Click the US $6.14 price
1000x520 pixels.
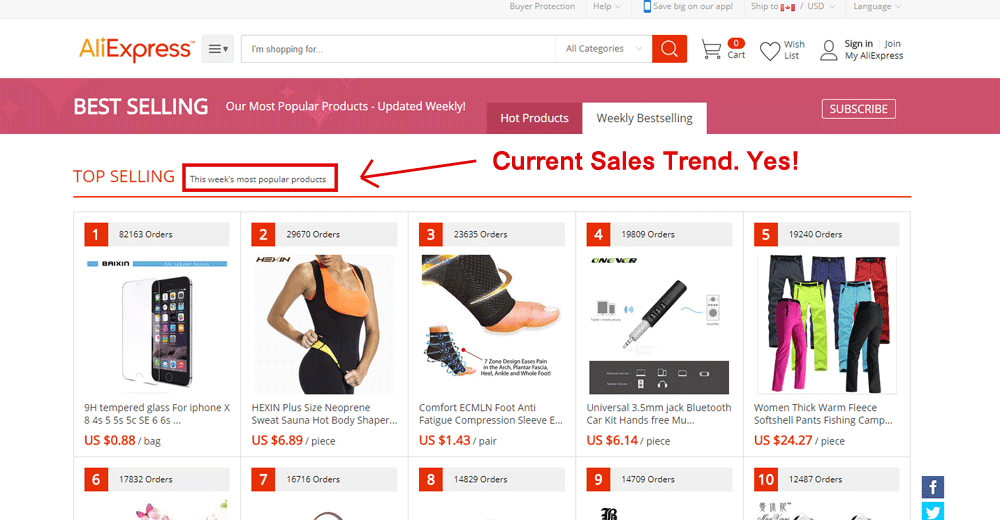coord(612,440)
